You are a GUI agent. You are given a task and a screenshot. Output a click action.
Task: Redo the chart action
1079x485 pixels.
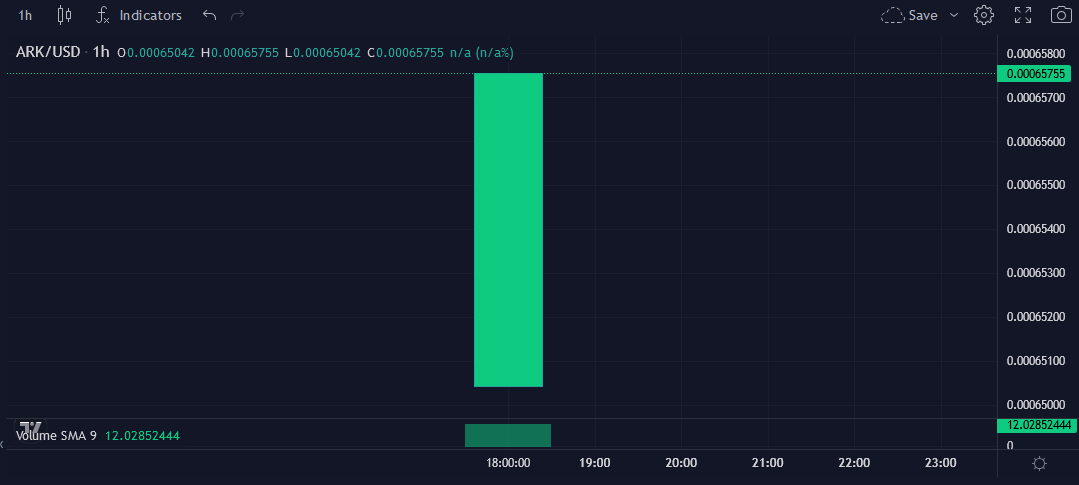(237, 15)
